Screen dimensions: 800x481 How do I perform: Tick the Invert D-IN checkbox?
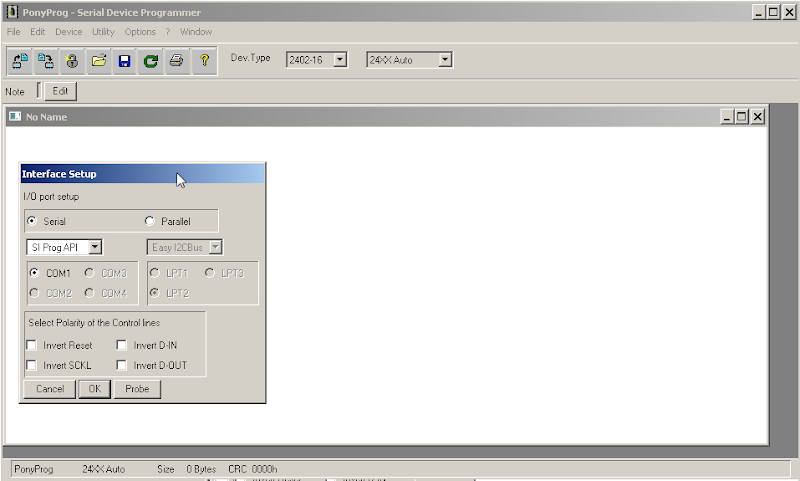(121, 345)
